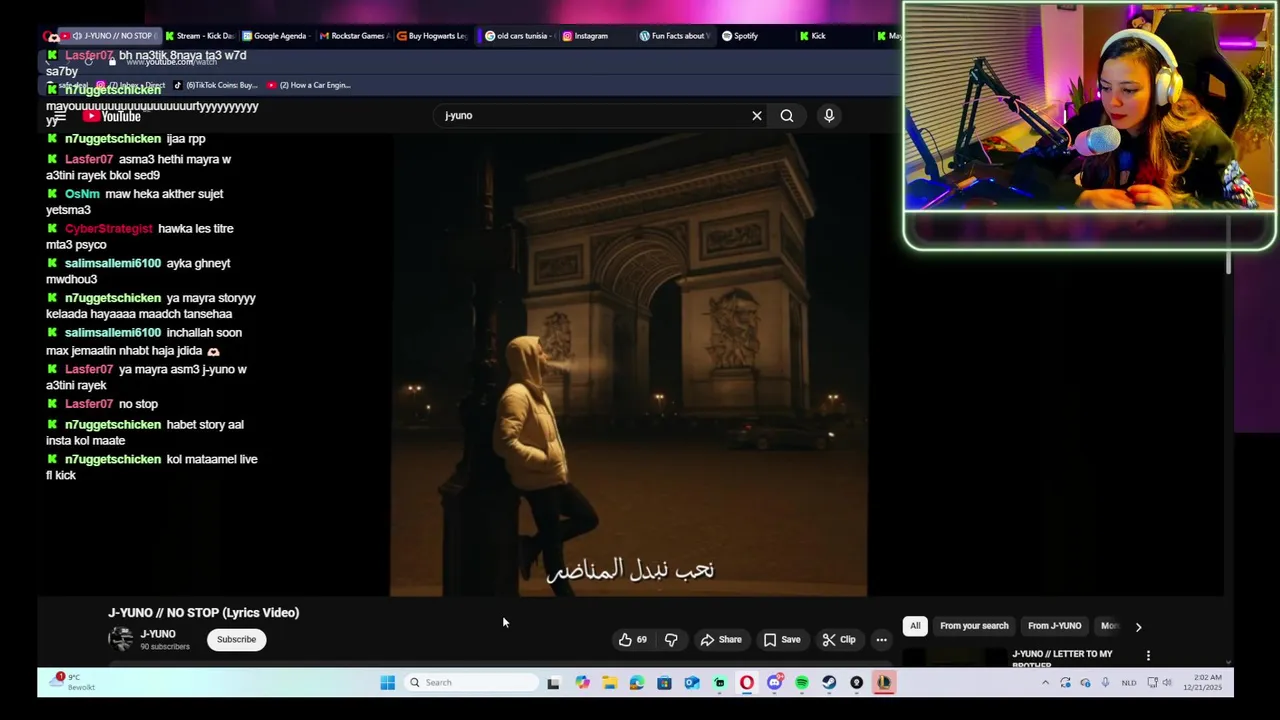Clear the j-yuno search box text
This screenshot has height=720, width=1280.
(757, 116)
